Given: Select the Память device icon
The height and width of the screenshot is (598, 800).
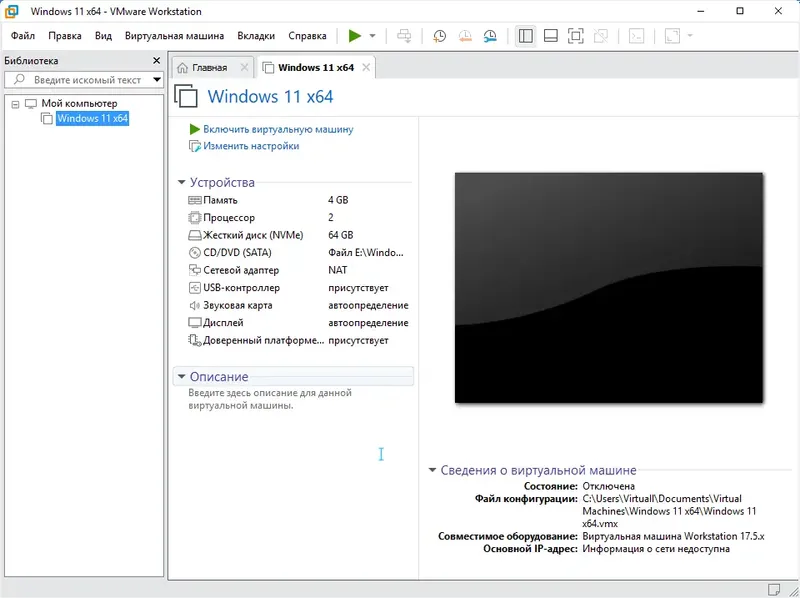Looking at the screenshot, I should [x=196, y=199].
